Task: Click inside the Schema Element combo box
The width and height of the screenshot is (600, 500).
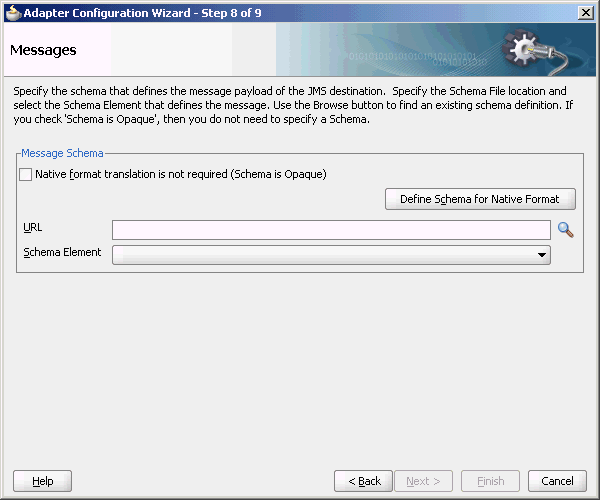Action: tap(331, 255)
